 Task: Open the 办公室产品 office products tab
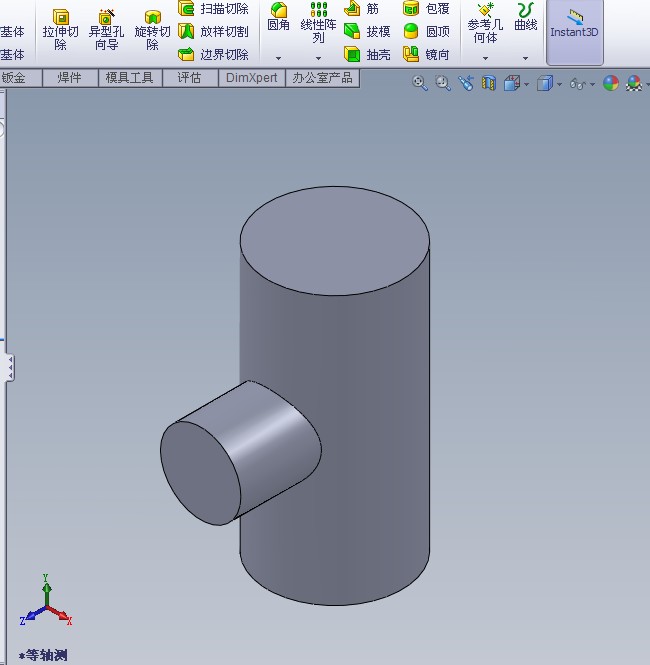[323, 78]
